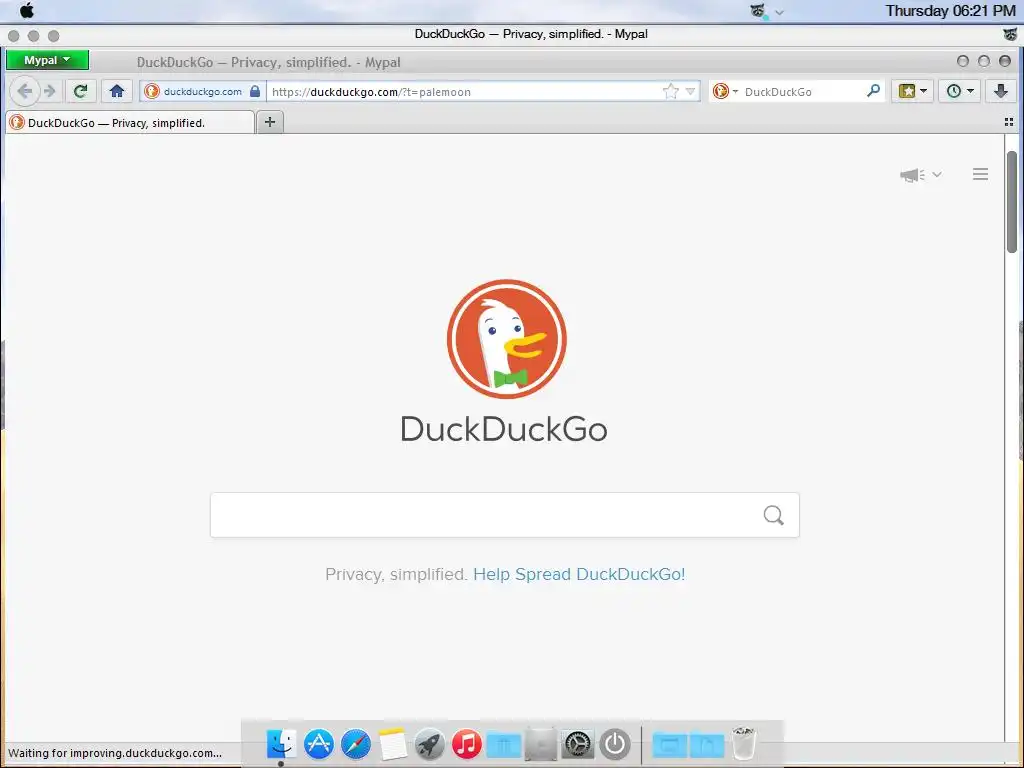This screenshot has height=768, width=1024.
Task: Reload the current page
Action: [x=80, y=91]
